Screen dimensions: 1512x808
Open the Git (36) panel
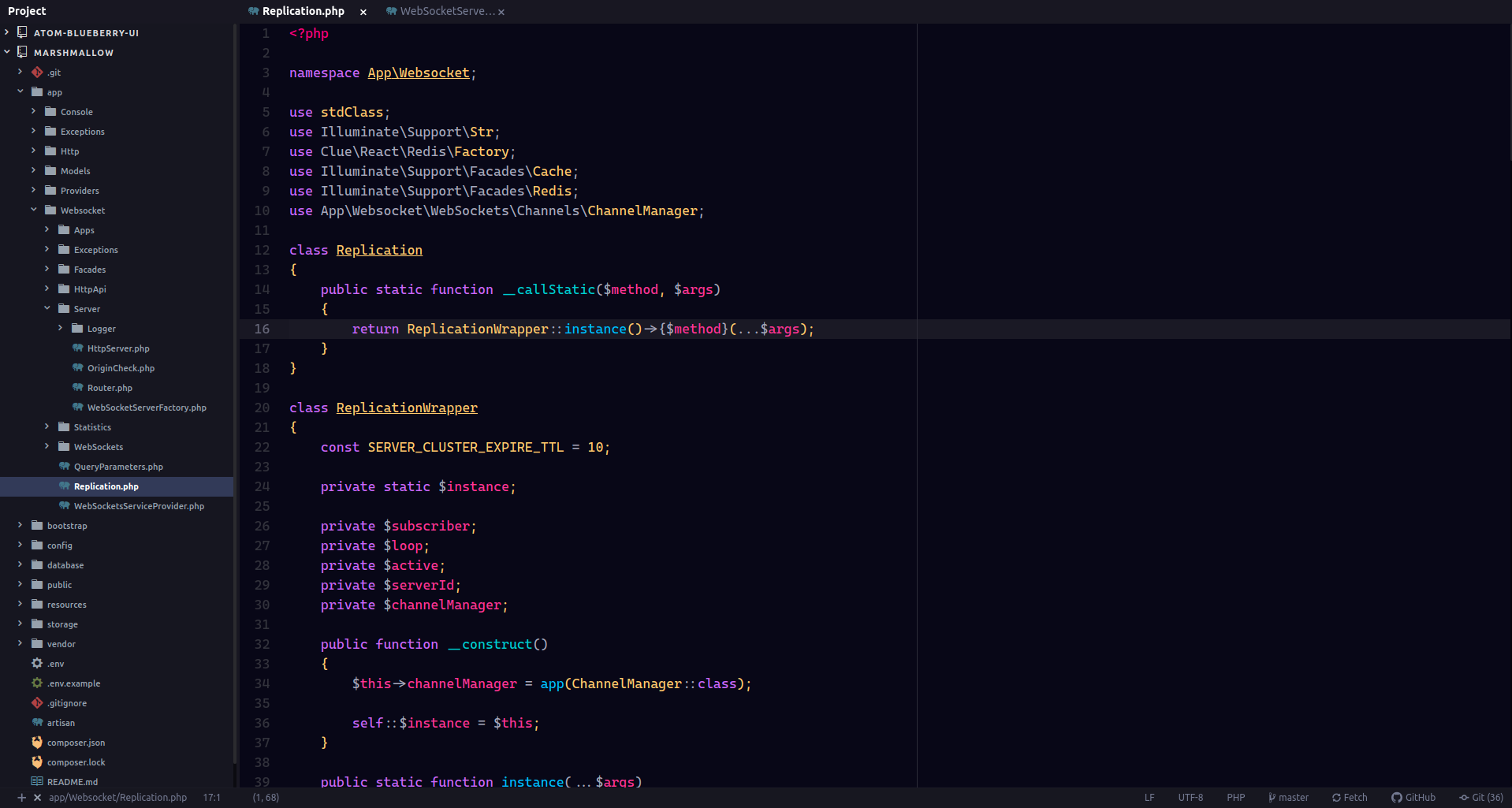pyautogui.click(x=1481, y=798)
